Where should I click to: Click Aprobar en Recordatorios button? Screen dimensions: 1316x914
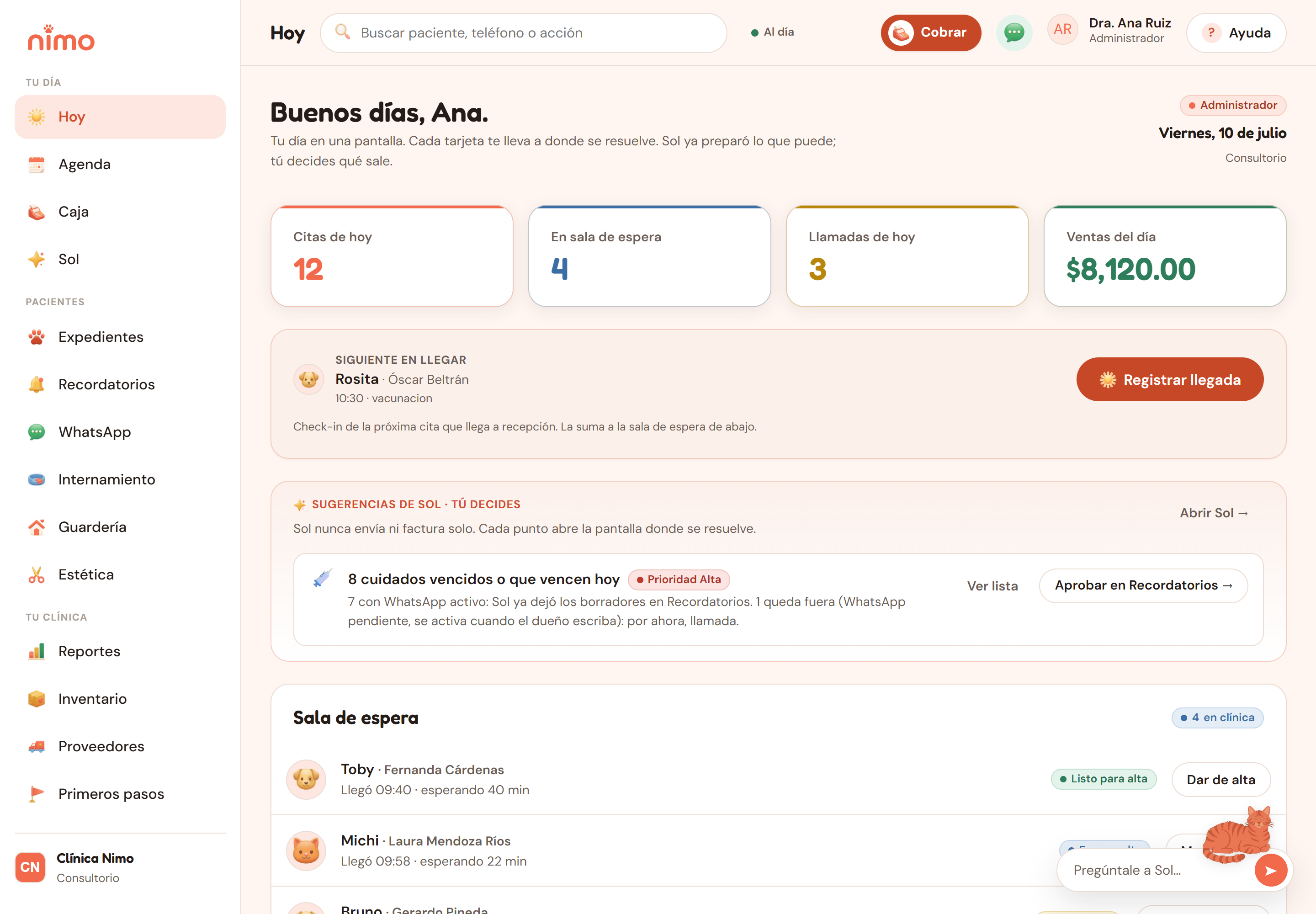(1143, 585)
